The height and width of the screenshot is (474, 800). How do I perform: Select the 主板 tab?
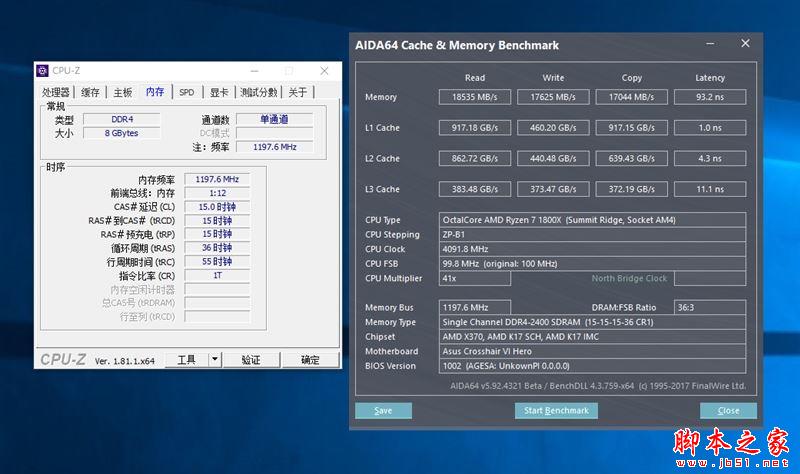coord(122,92)
